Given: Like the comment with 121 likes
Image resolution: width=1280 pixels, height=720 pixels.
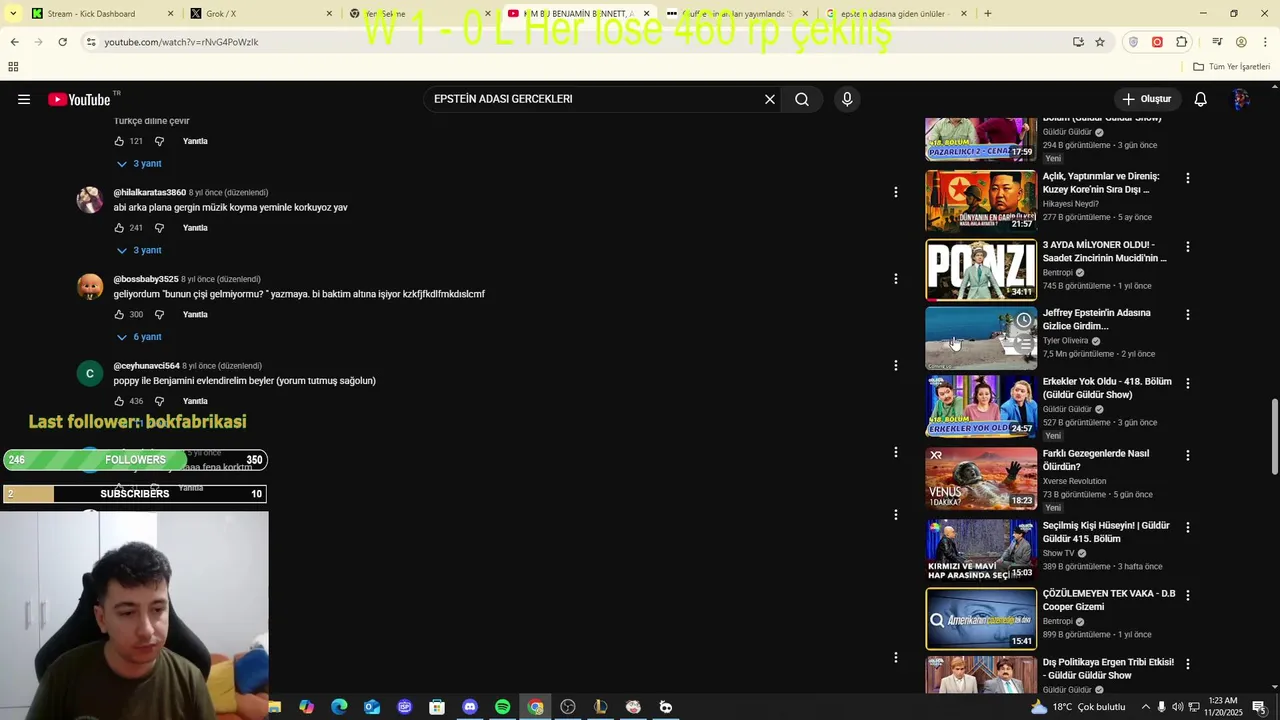Looking at the screenshot, I should click(119, 141).
